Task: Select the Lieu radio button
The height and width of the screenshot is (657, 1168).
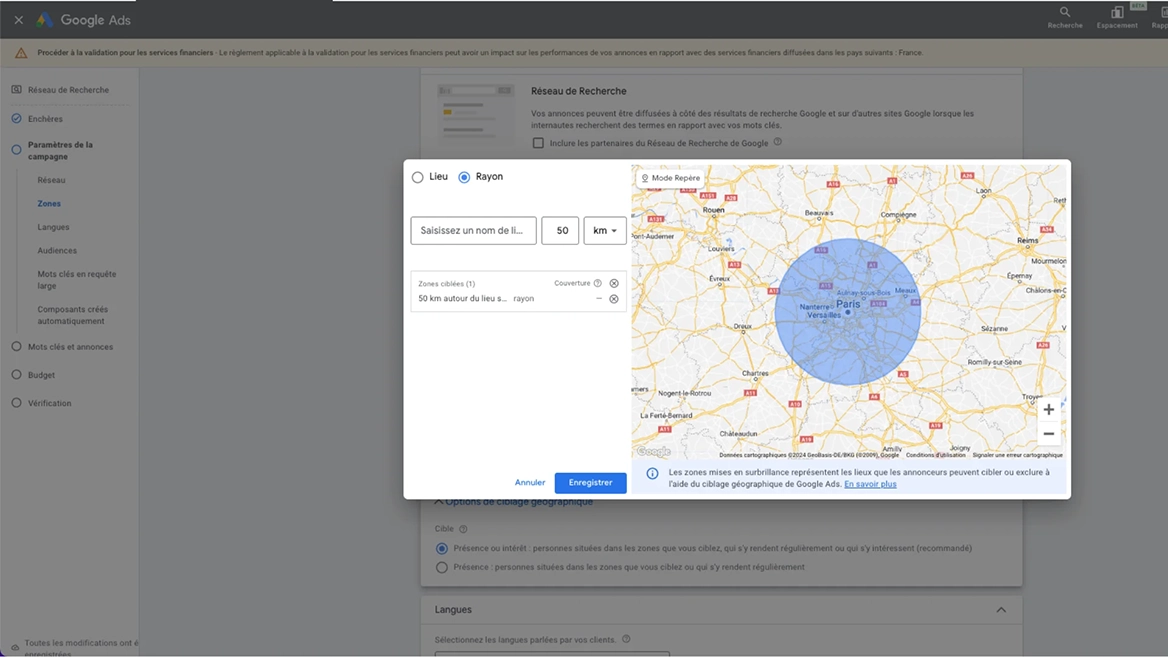Action: [417, 177]
